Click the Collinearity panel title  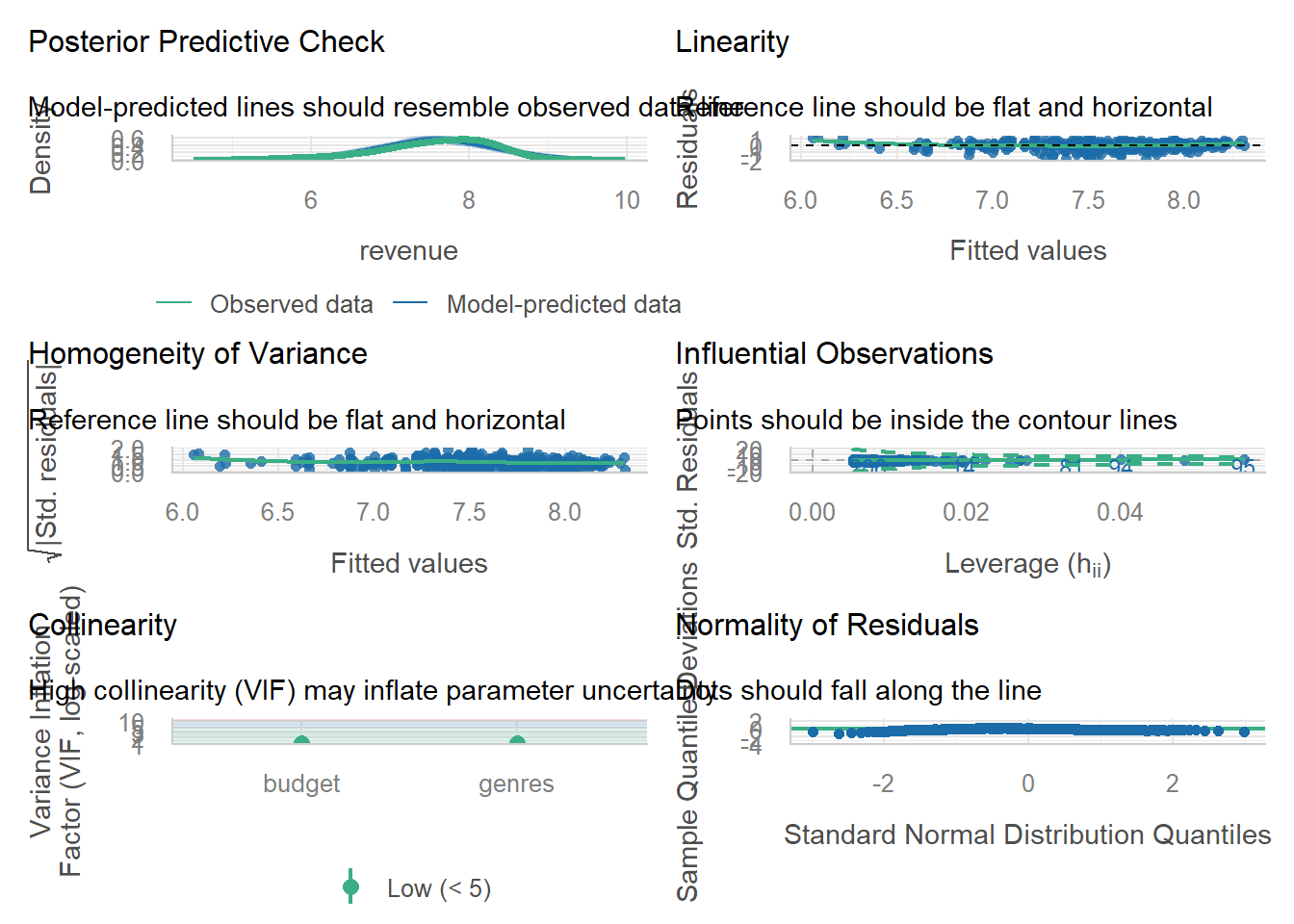[x=103, y=625]
